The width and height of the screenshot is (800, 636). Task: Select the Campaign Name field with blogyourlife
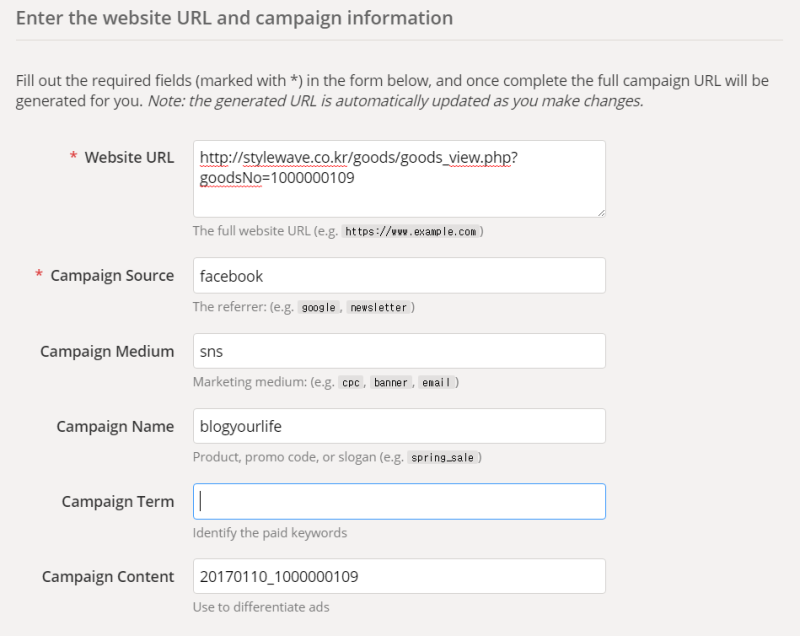(x=399, y=426)
